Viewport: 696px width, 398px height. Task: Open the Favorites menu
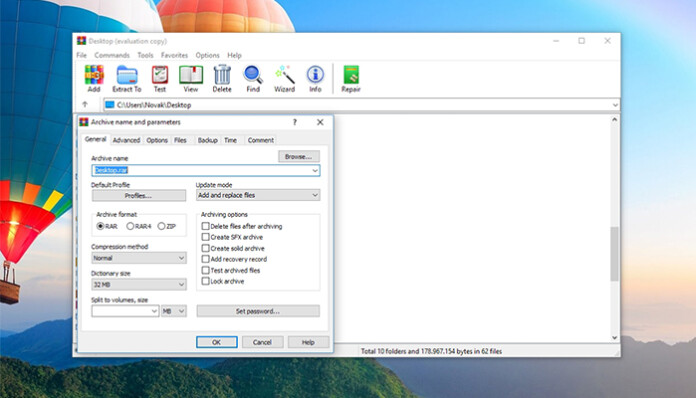(x=174, y=55)
